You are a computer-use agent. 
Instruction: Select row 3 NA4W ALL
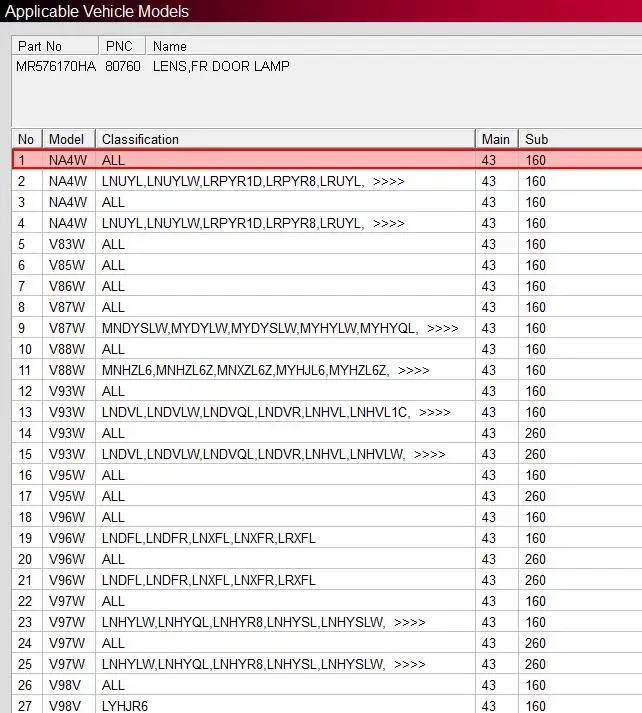coord(327,202)
